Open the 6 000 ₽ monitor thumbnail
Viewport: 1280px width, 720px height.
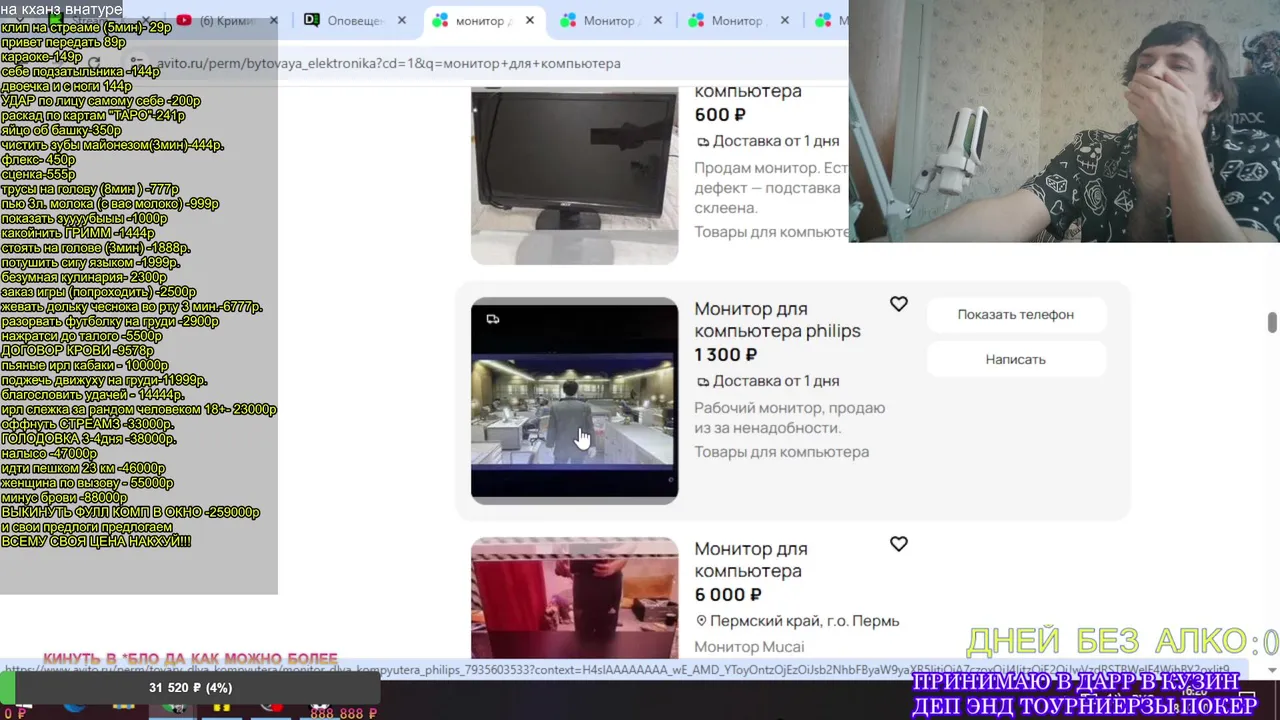[x=574, y=597]
